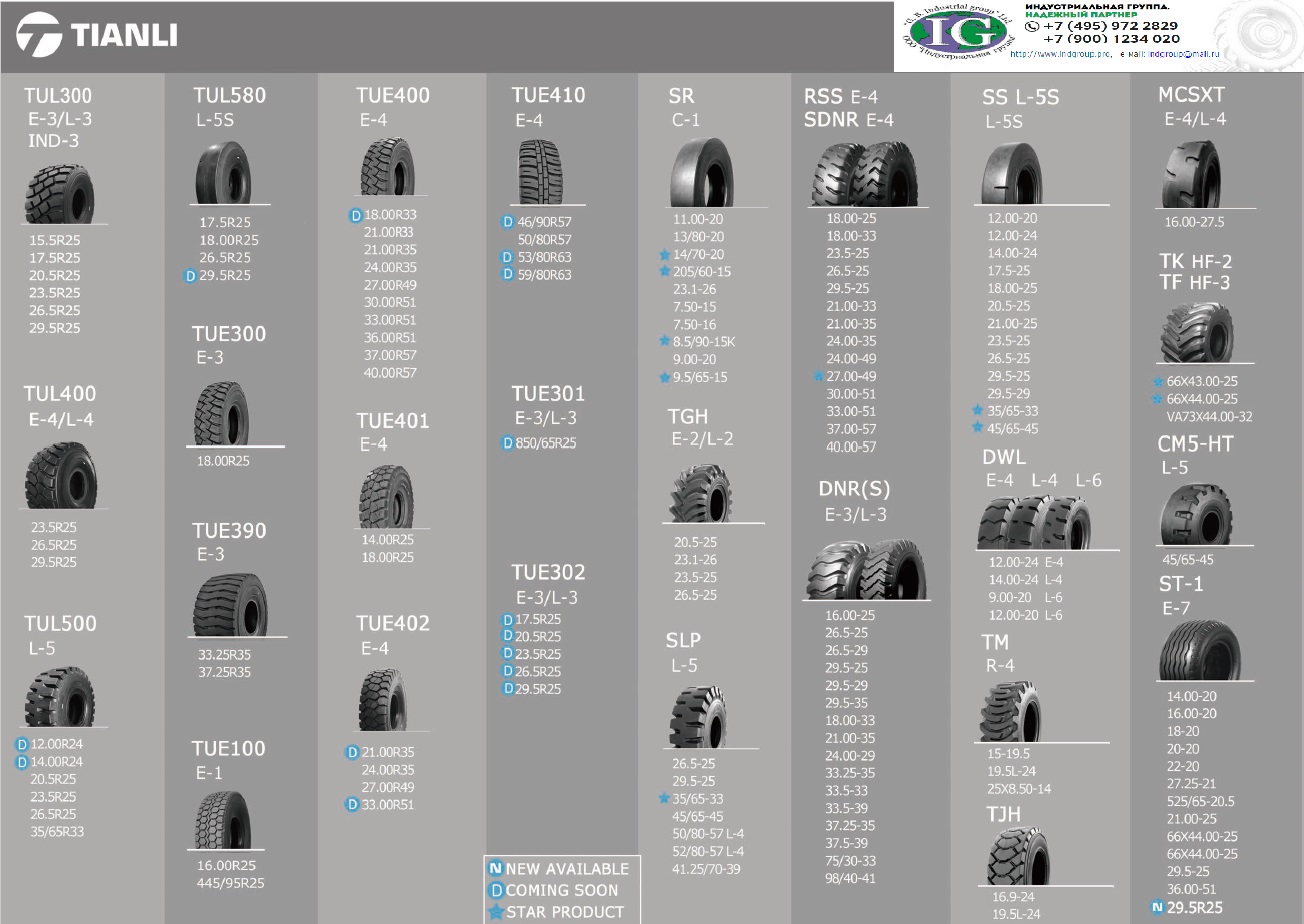Select the TUE302 heading
The image size is (1304, 924).
click(x=548, y=573)
